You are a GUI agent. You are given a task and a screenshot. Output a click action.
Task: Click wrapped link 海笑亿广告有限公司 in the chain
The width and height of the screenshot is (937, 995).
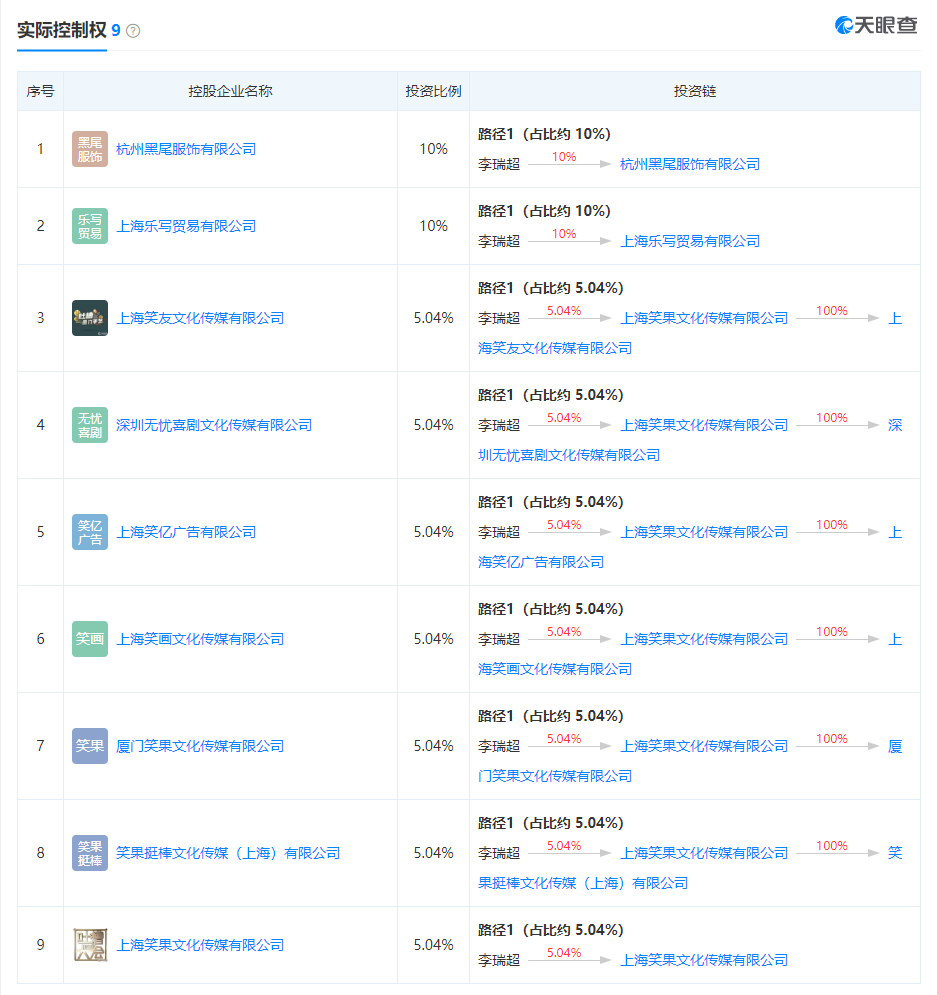point(541,562)
